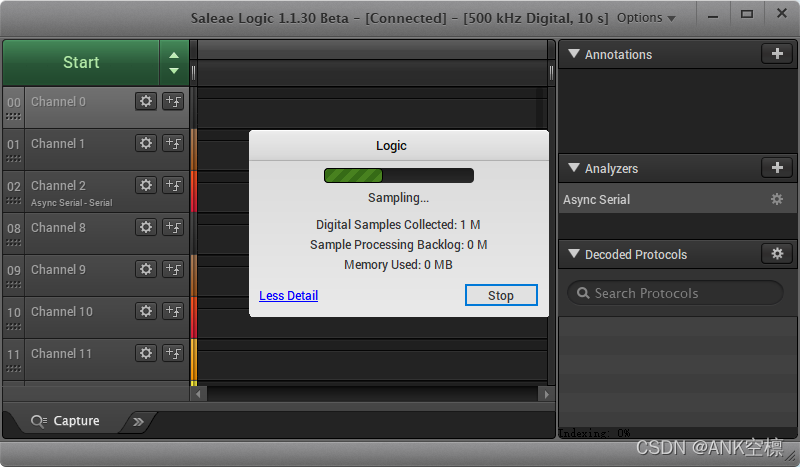Click the Less Detail link
The height and width of the screenshot is (467, 800).
point(288,296)
